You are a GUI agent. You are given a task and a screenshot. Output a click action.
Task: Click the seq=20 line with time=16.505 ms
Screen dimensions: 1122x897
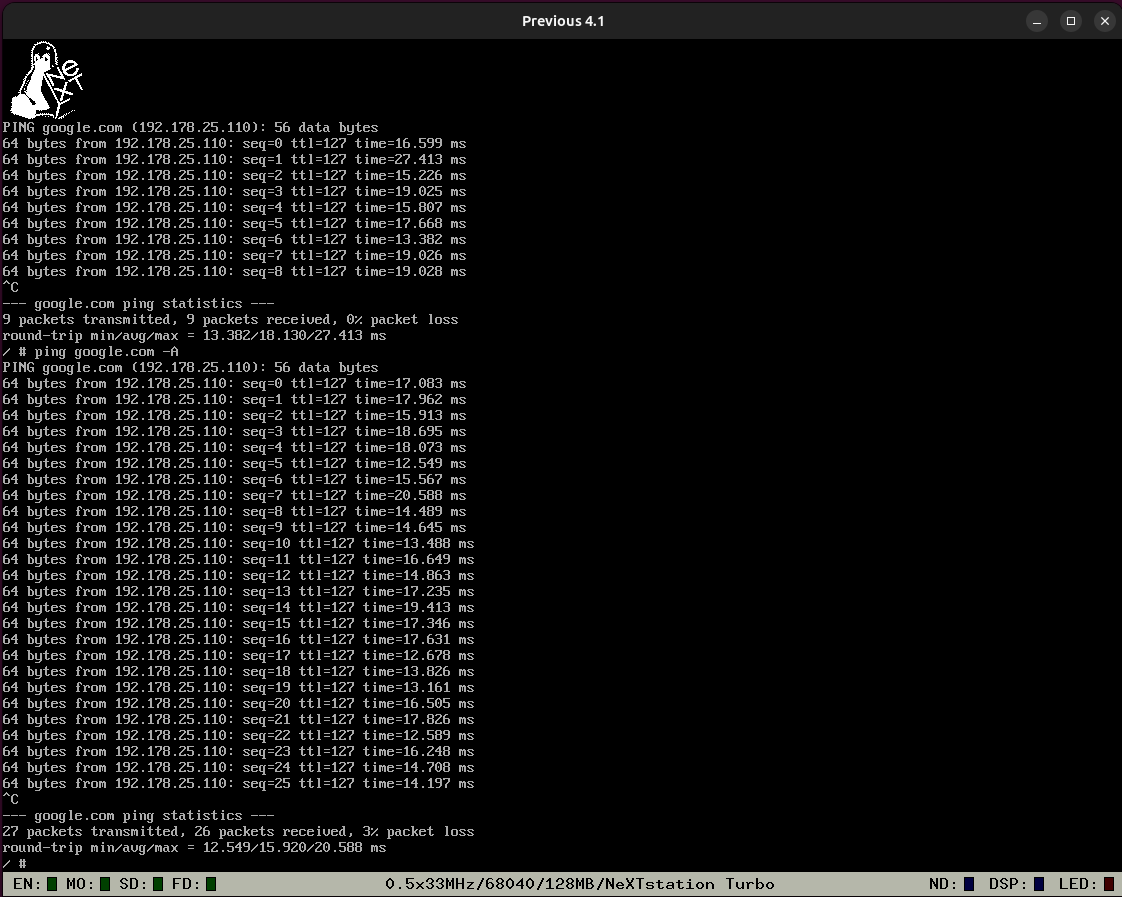[238, 704]
